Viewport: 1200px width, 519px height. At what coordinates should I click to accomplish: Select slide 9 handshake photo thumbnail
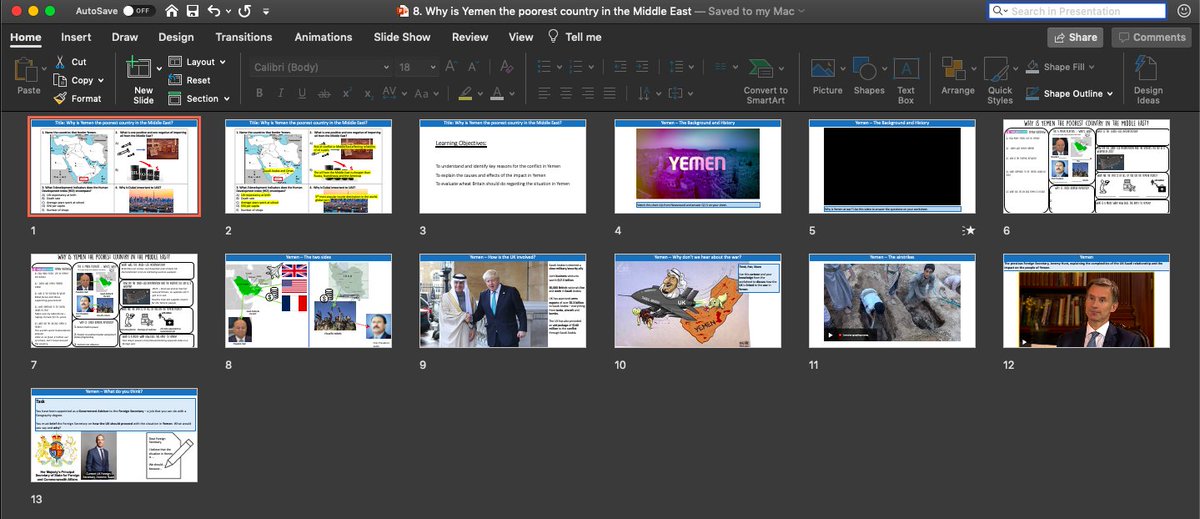click(x=505, y=301)
